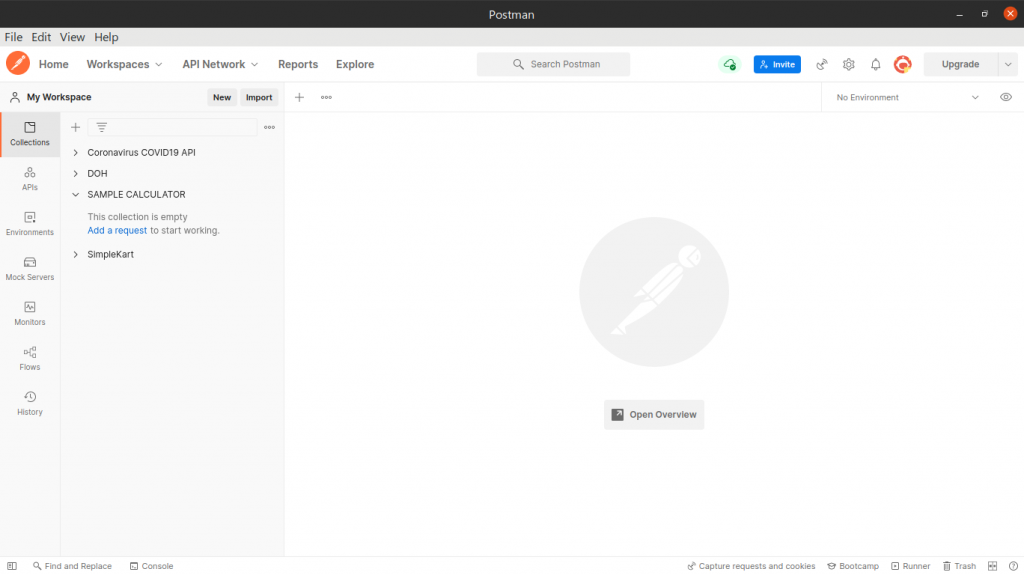
Task: Collapse the SAMPLE CALCULATOR collection
Action: tap(76, 194)
